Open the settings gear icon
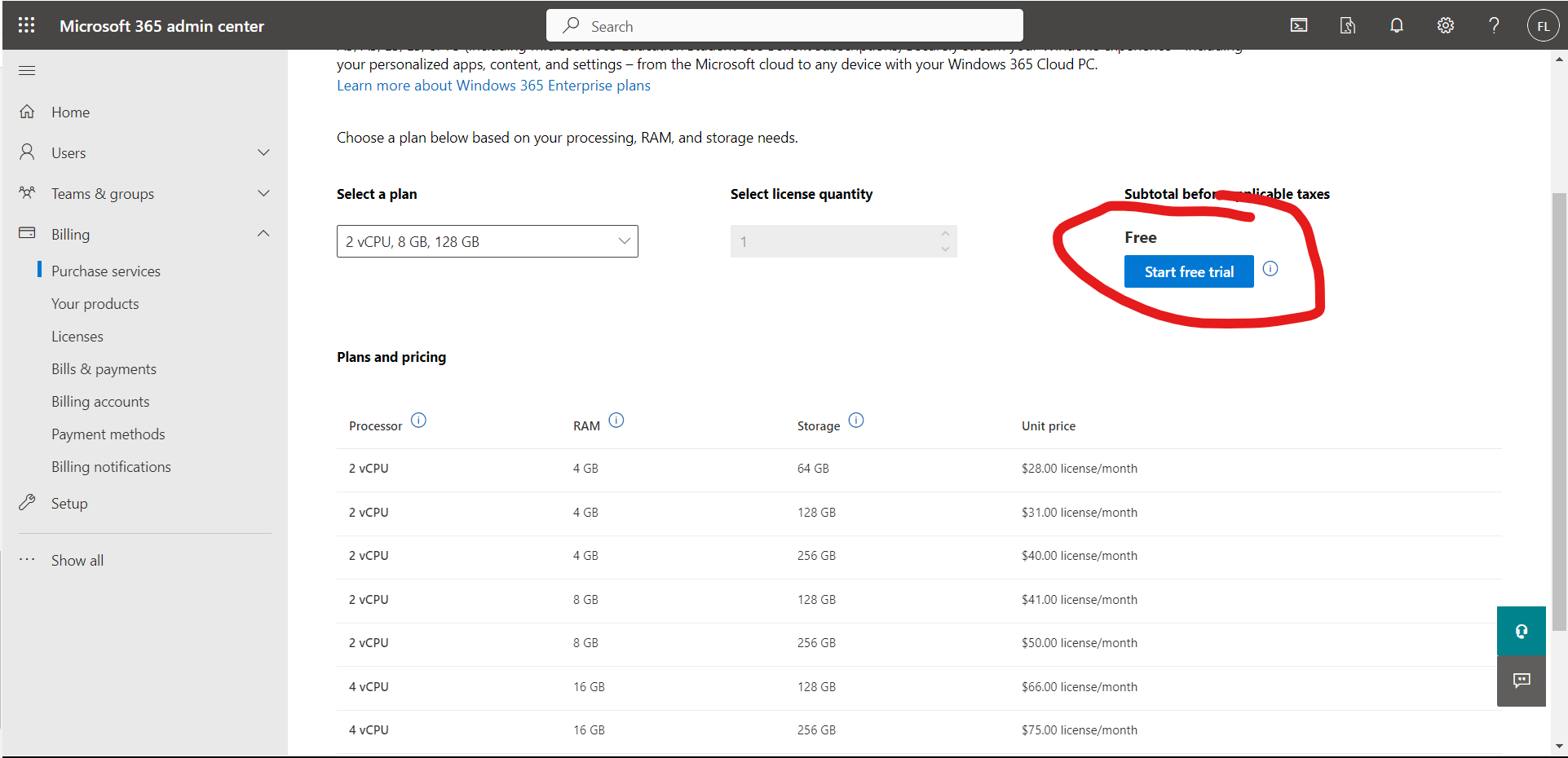Image resolution: width=1568 pixels, height=758 pixels. point(1446,25)
